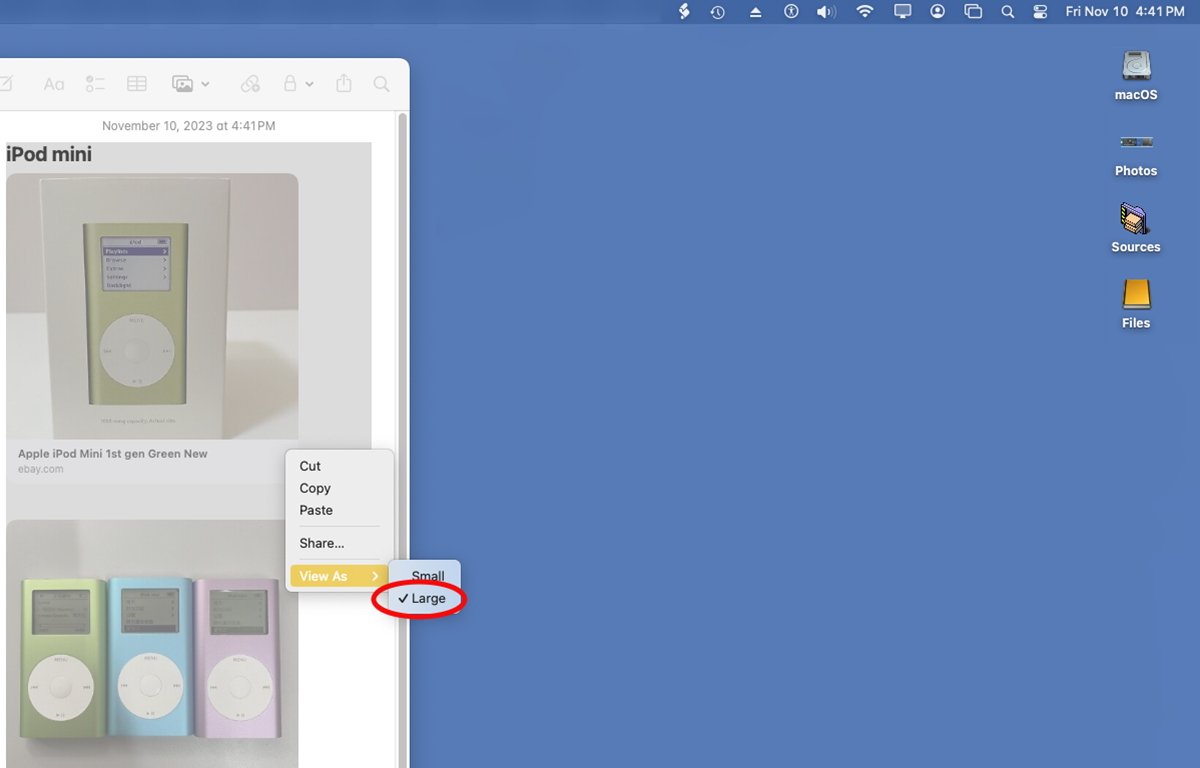The image size is (1200, 768).
Task: Switch the attachment view to Small
Action: pos(428,576)
